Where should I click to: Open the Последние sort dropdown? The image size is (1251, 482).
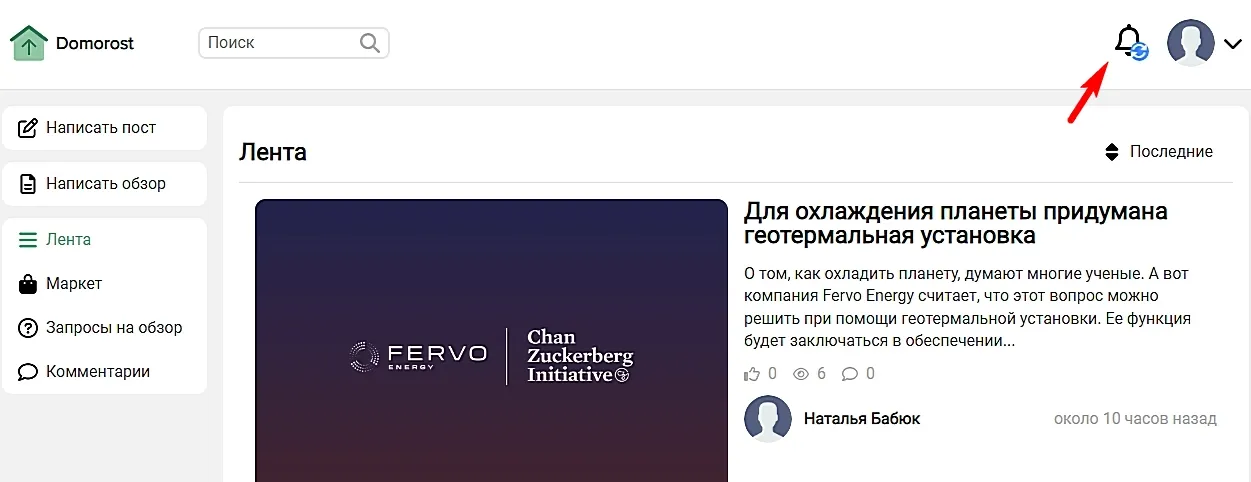click(1158, 152)
